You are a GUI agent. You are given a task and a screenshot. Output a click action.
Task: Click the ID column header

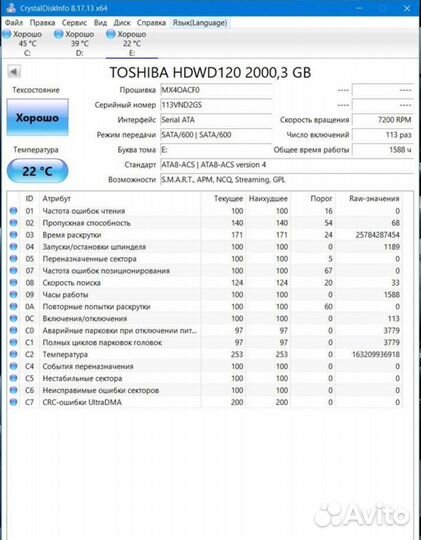[30, 199]
